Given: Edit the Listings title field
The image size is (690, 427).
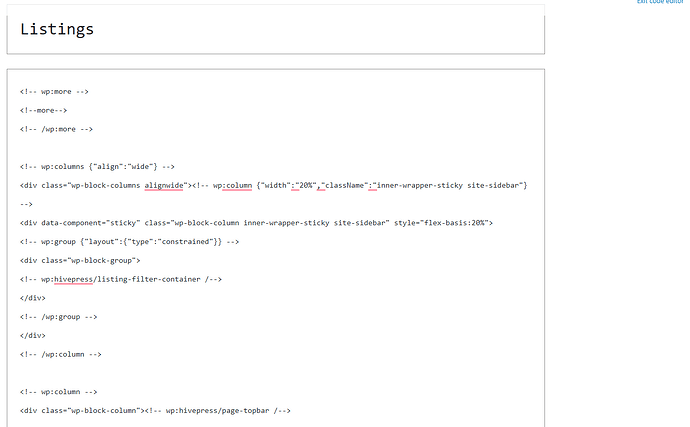Looking at the screenshot, I should (275, 29).
